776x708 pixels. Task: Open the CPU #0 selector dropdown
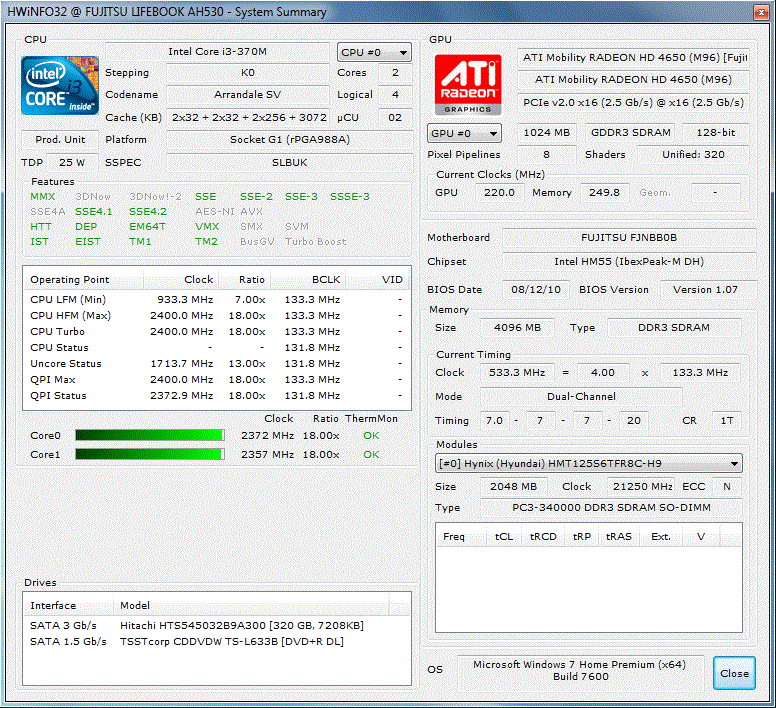click(x=374, y=52)
